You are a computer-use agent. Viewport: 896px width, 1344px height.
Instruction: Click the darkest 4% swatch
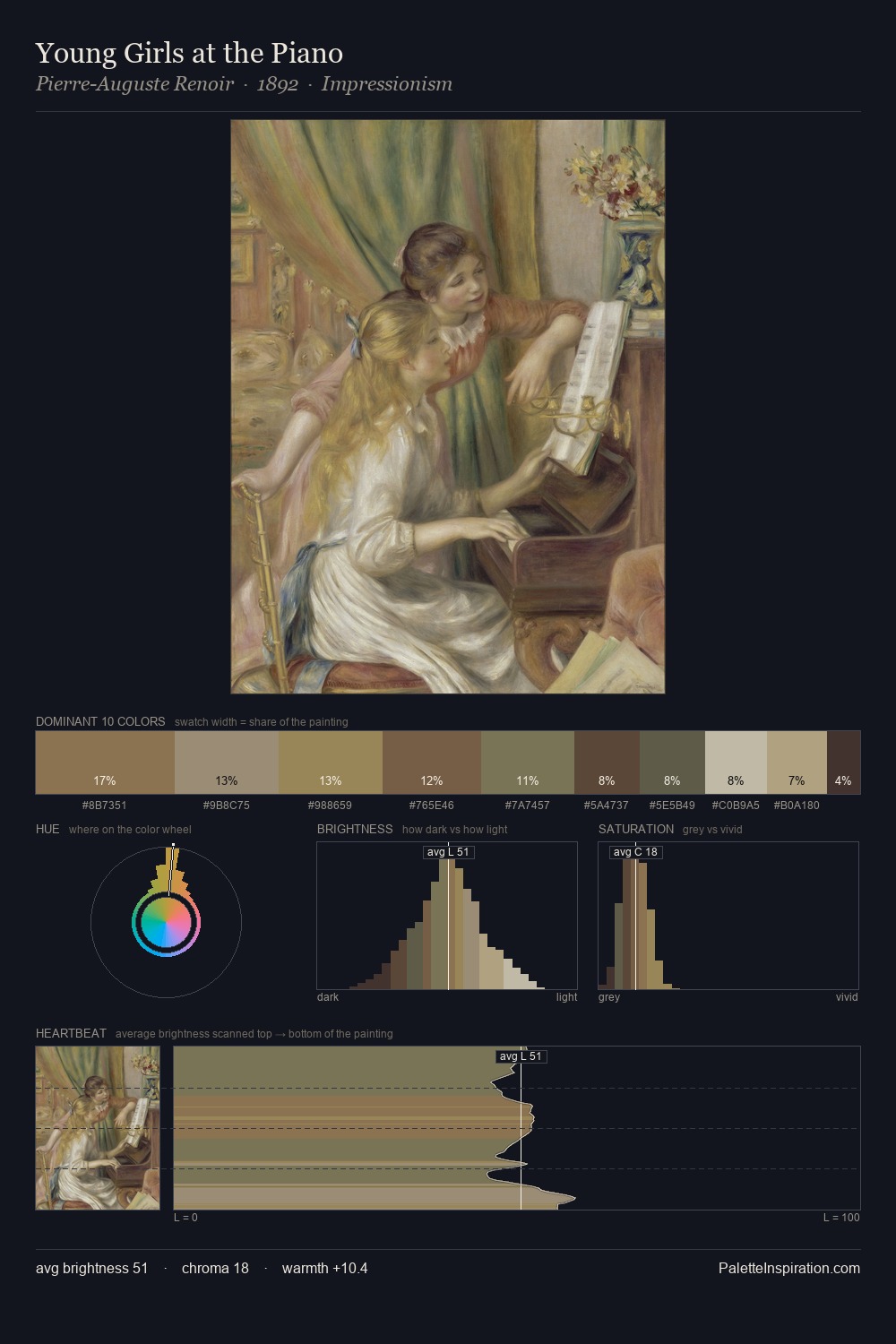coord(843,762)
